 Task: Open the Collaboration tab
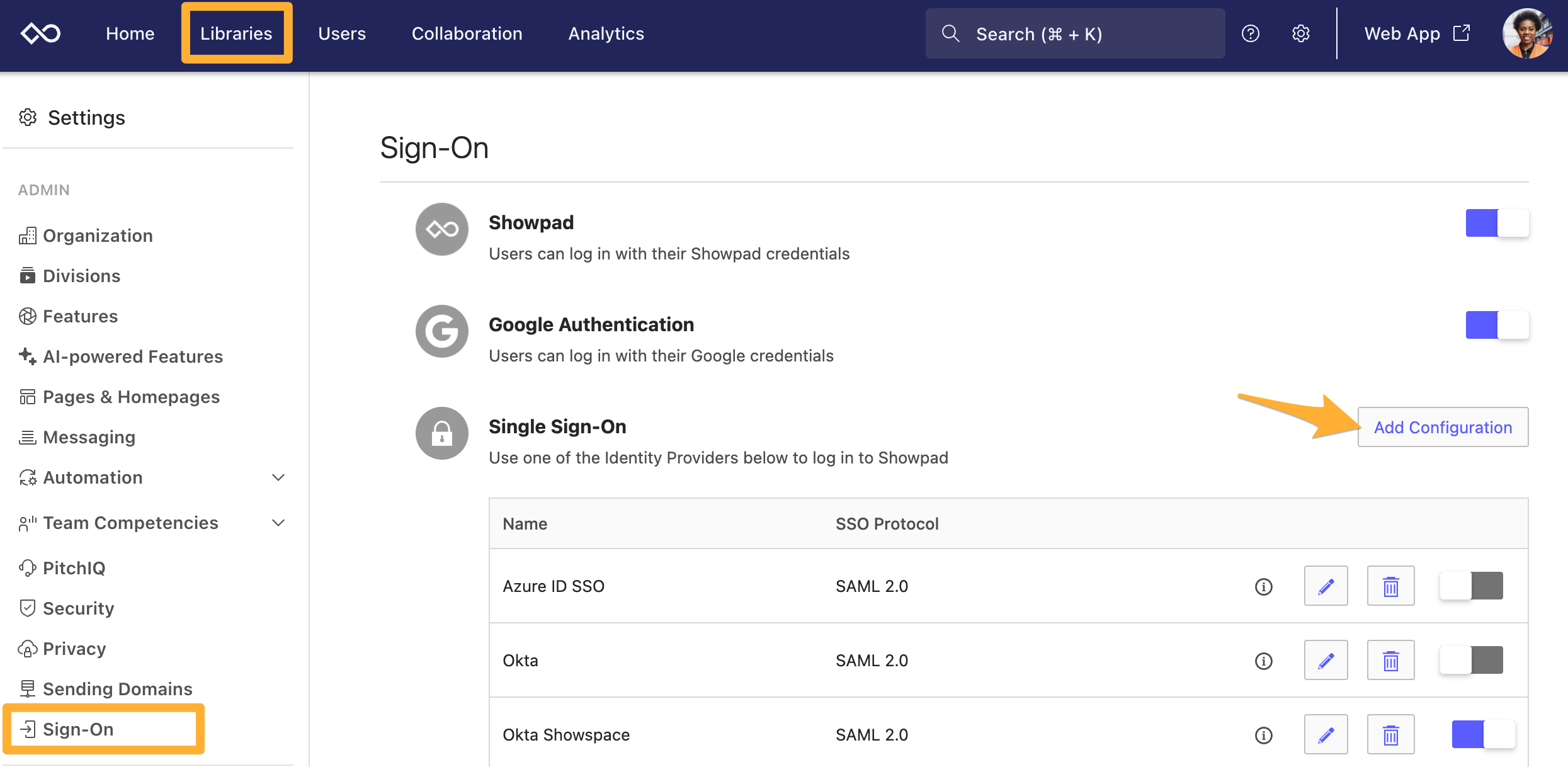click(467, 33)
